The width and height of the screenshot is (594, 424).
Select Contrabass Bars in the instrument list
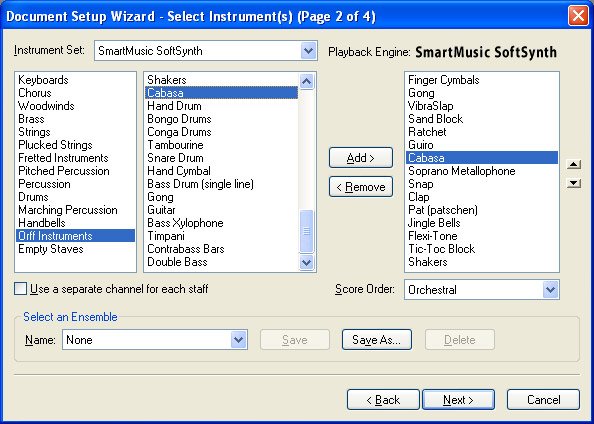tap(222, 249)
